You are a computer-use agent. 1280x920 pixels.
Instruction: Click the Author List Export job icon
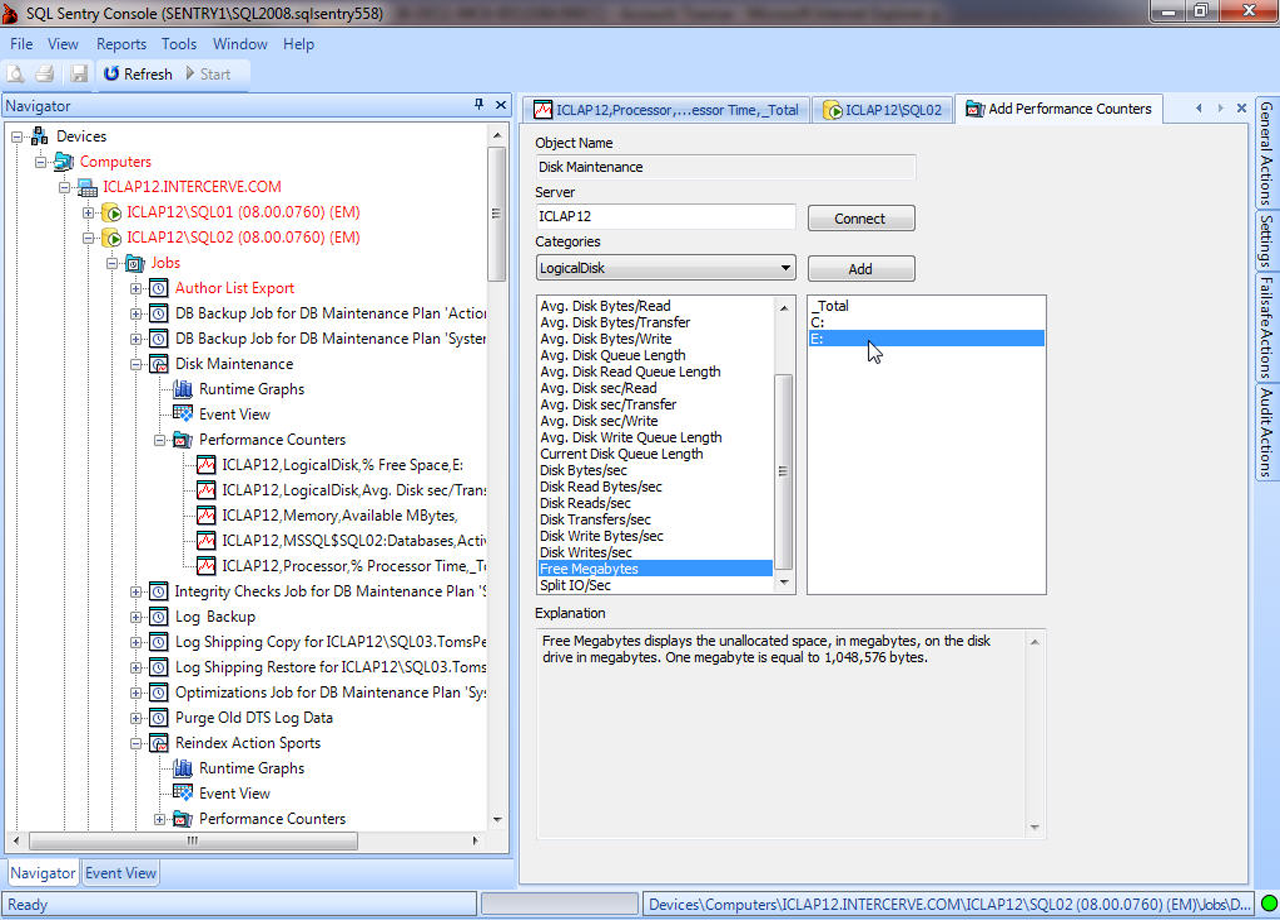coord(158,288)
